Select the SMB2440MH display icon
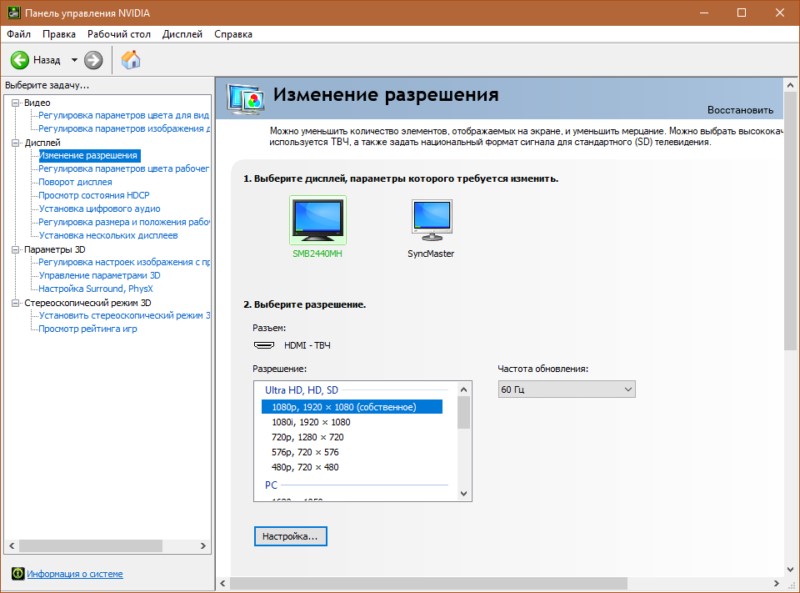Screen dimensions: 800x593 click(317, 220)
